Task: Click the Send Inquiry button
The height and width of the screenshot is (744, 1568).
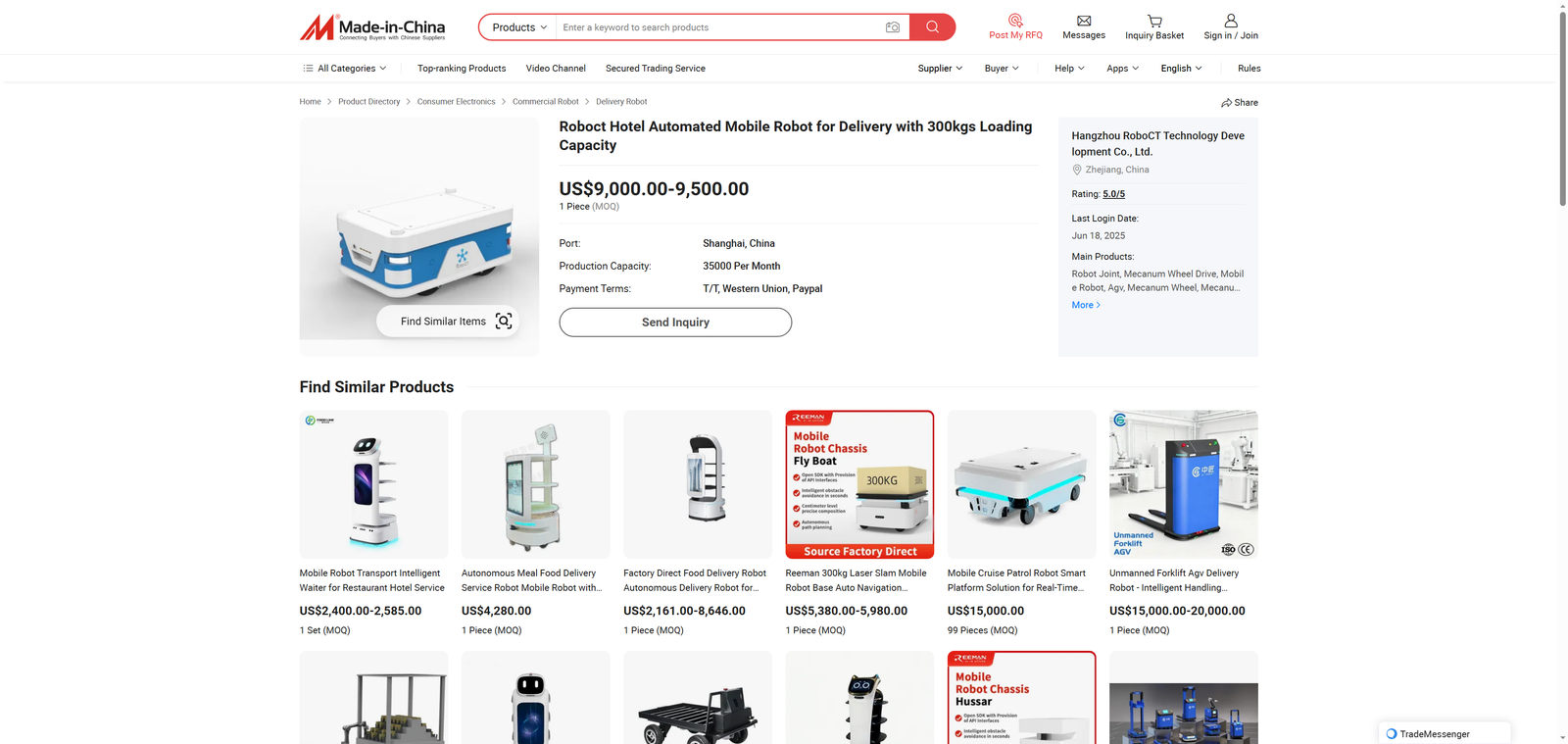Action: pyautogui.click(x=675, y=322)
